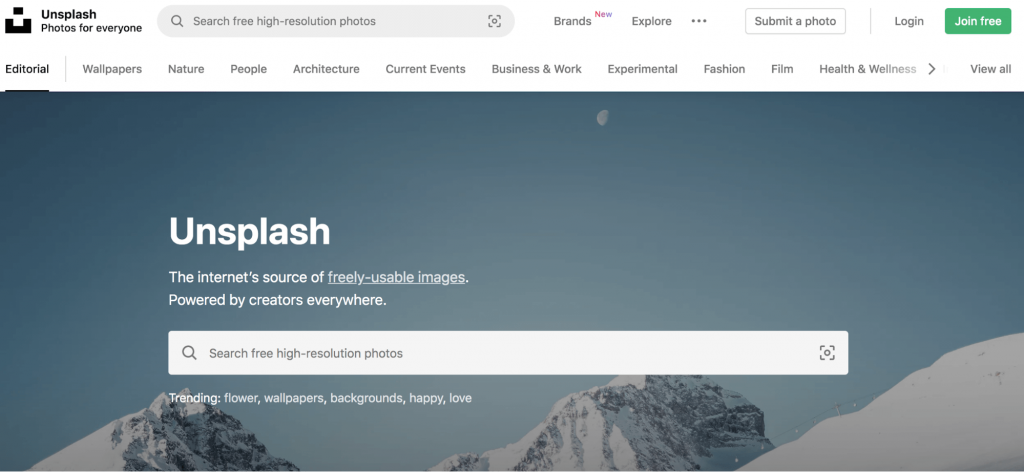This screenshot has height=472, width=1024.
Task: Open the three-dots more menu
Action: click(x=699, y=21)
